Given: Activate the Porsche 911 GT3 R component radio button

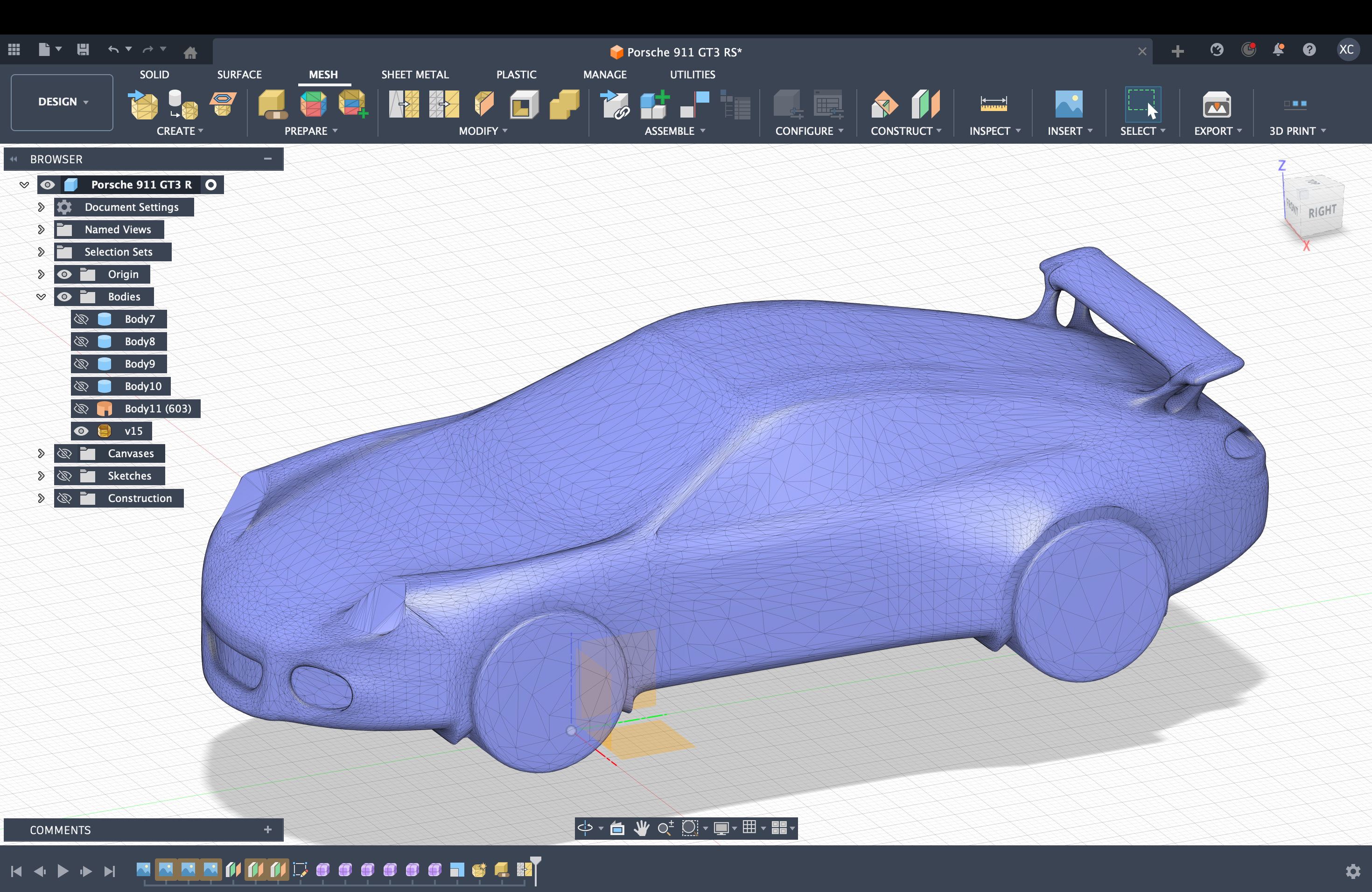Looking at the screenshot, I should tap(211, 184).
